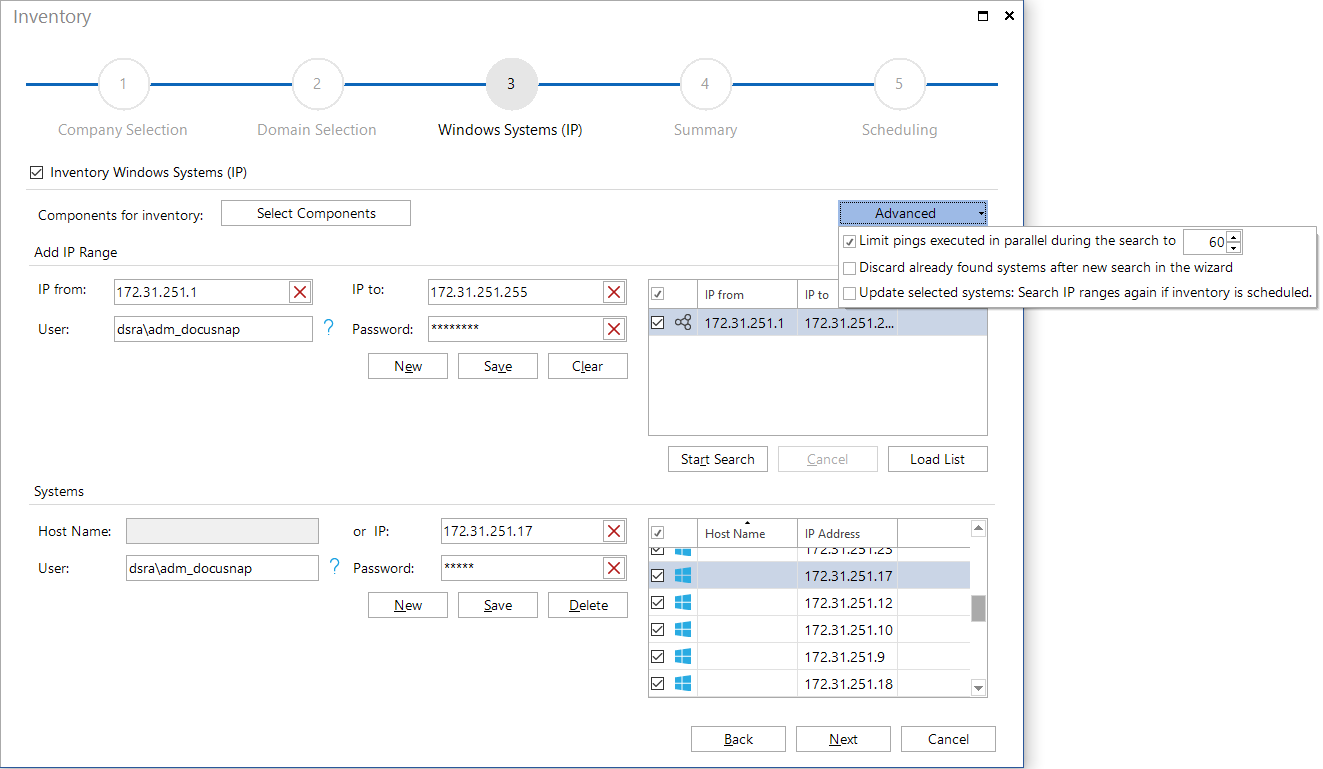Viewport: 1323px width, 769px height.
Task: Start Search for systems
Action: click(718, 459)
